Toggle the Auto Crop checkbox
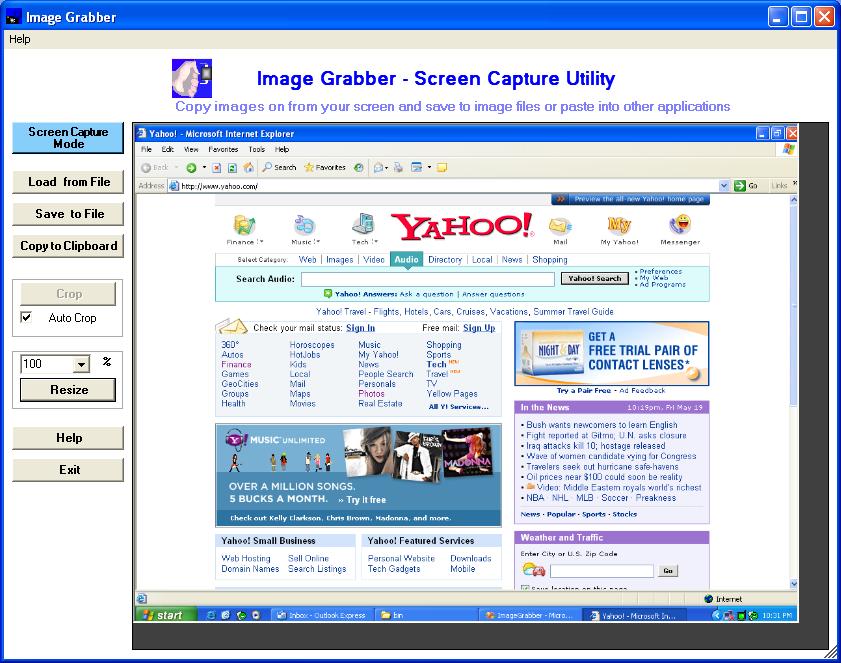This screenshot has height=663, width=841. tap(27, 318)
